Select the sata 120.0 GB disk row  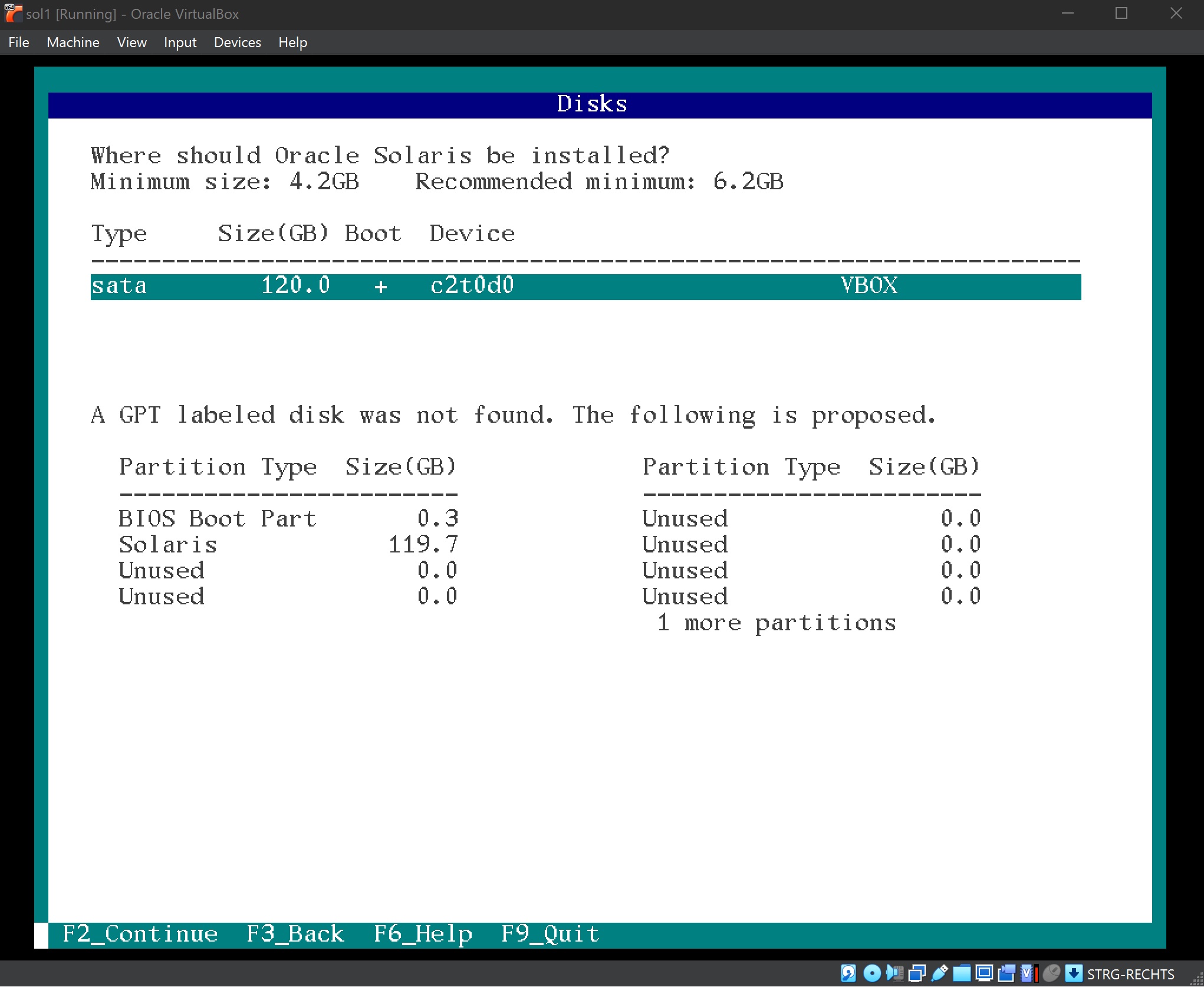[x=413, y=286]
